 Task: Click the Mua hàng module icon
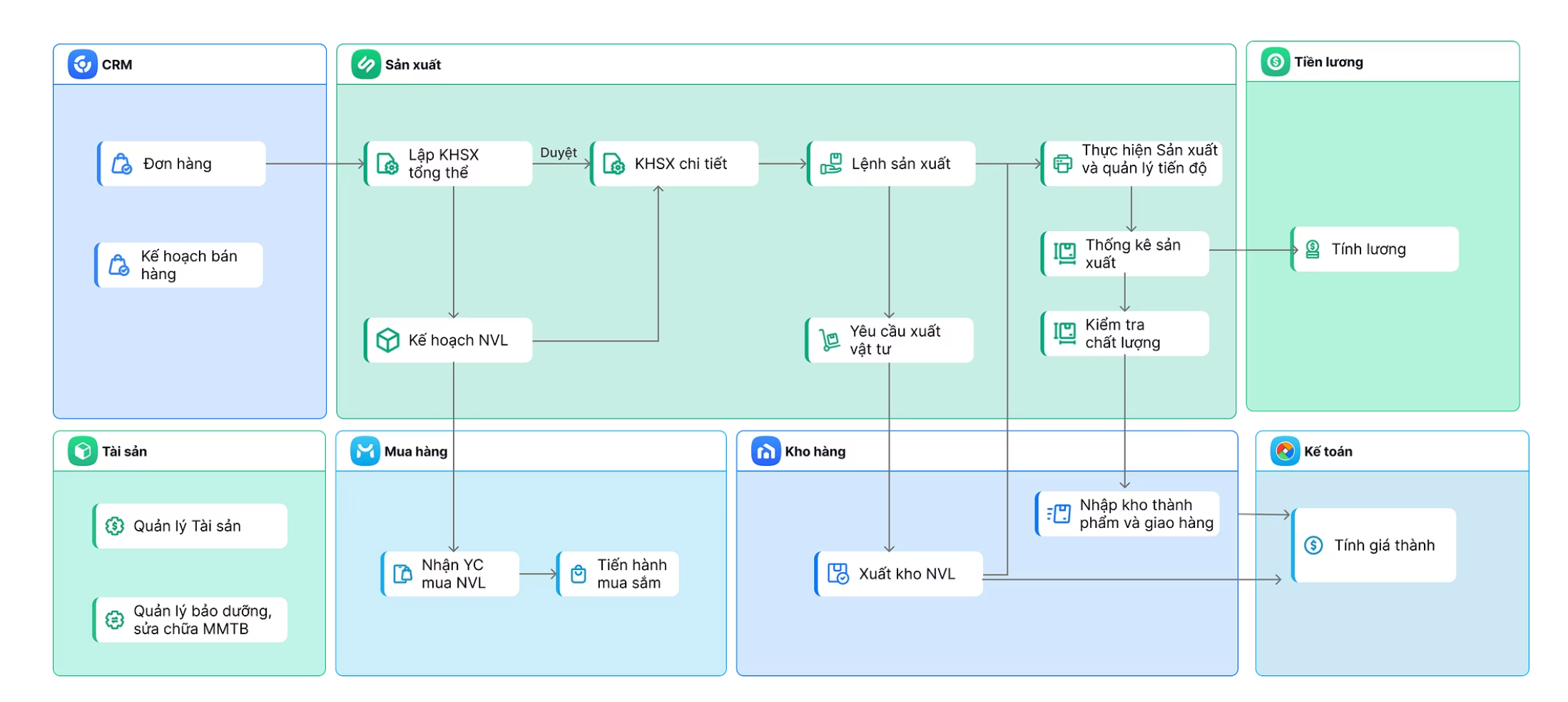coord(365,451)
